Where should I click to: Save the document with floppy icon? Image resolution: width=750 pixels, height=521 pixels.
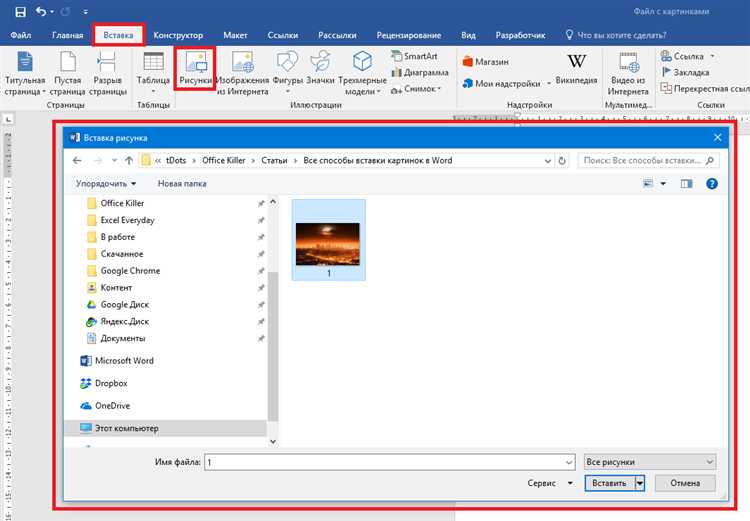tap(21, 11)
